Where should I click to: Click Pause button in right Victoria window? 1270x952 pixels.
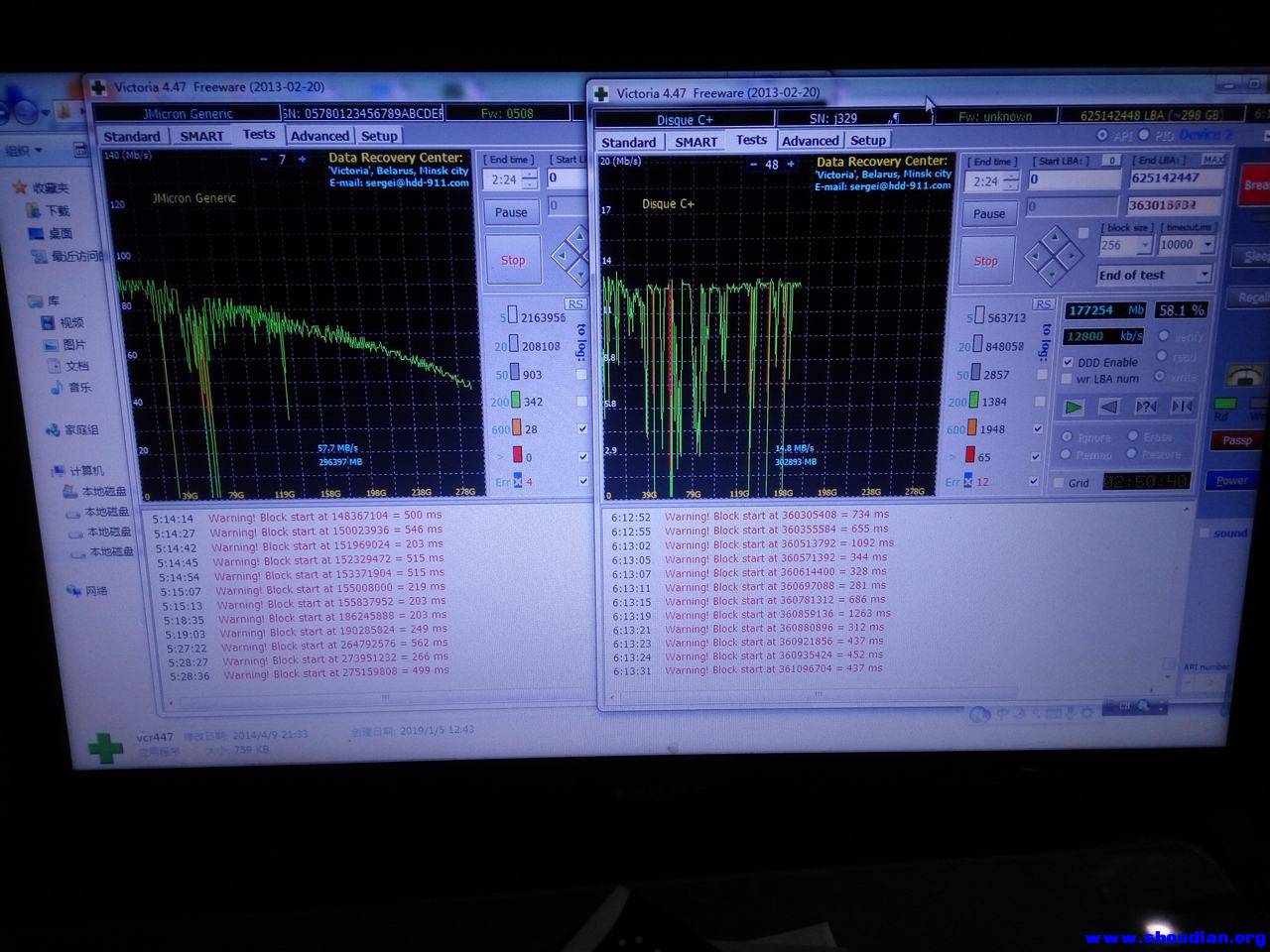(x=988, y=213)
